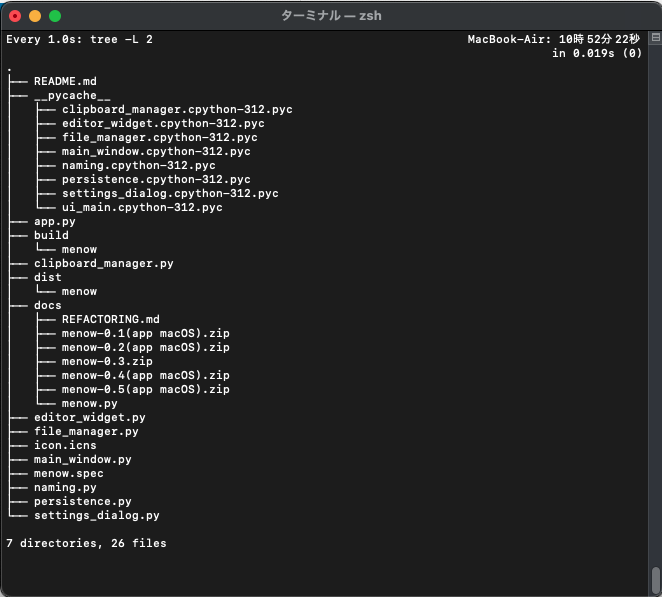Click menow-0.3.zip

click(107, 361)
